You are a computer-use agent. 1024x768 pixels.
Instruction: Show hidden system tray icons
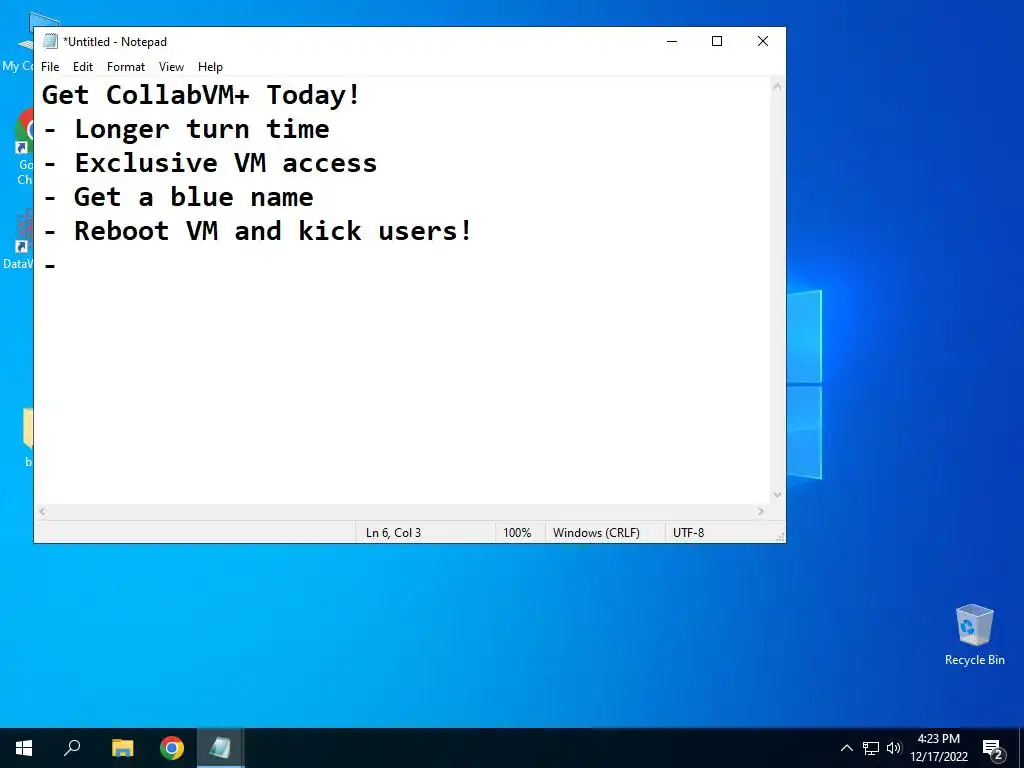pos(846,748)
